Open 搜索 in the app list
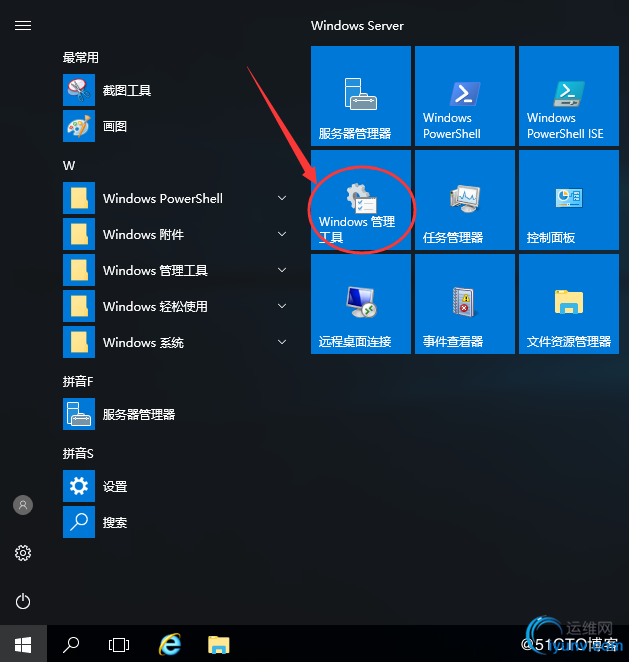 click(x=175, y=522)
